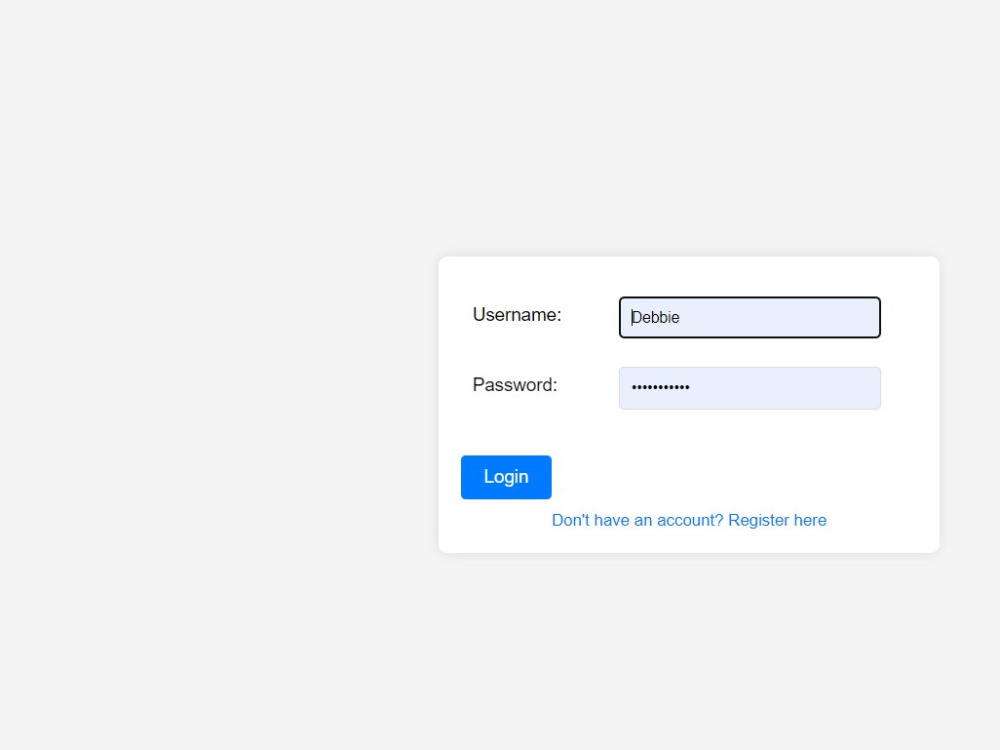1000x750 pixels.
Task: Click the Register here hyperlink text
Action: 777,520
